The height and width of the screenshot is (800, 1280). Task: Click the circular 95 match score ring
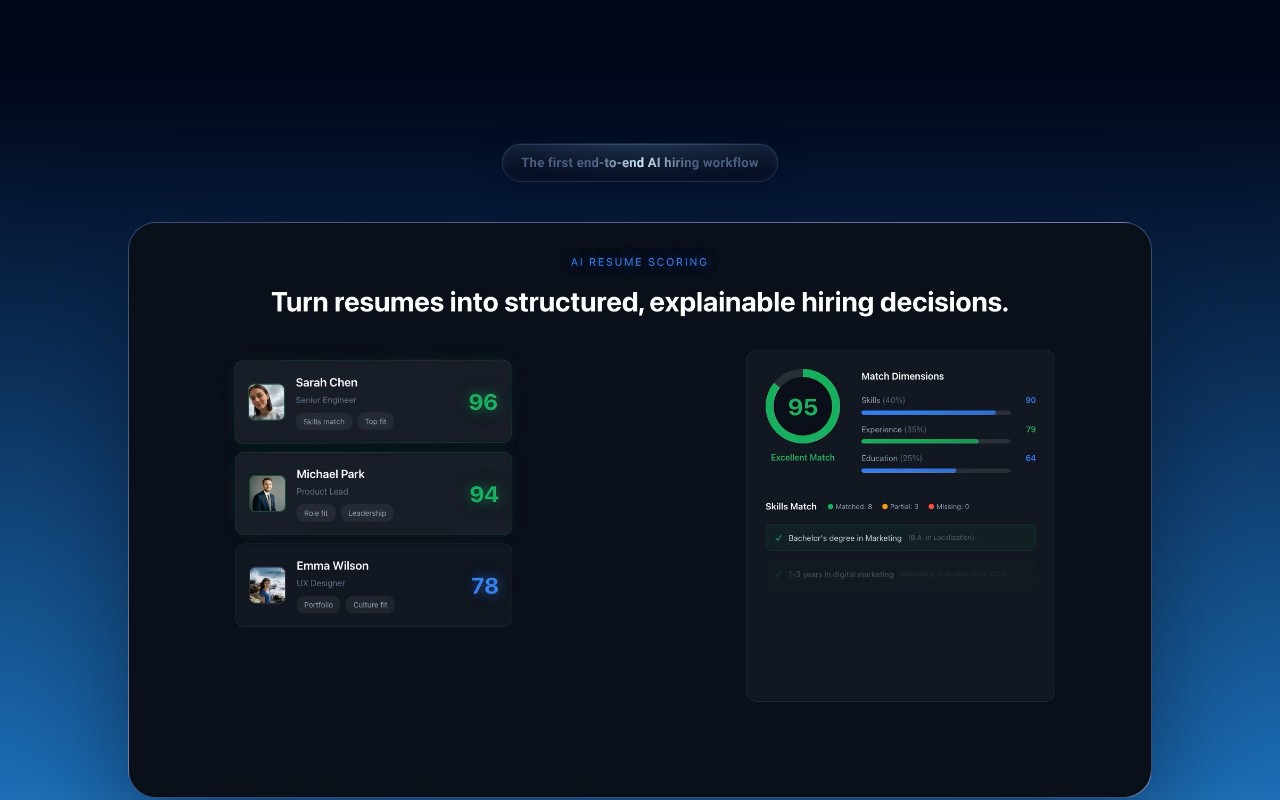click(803, 406)
